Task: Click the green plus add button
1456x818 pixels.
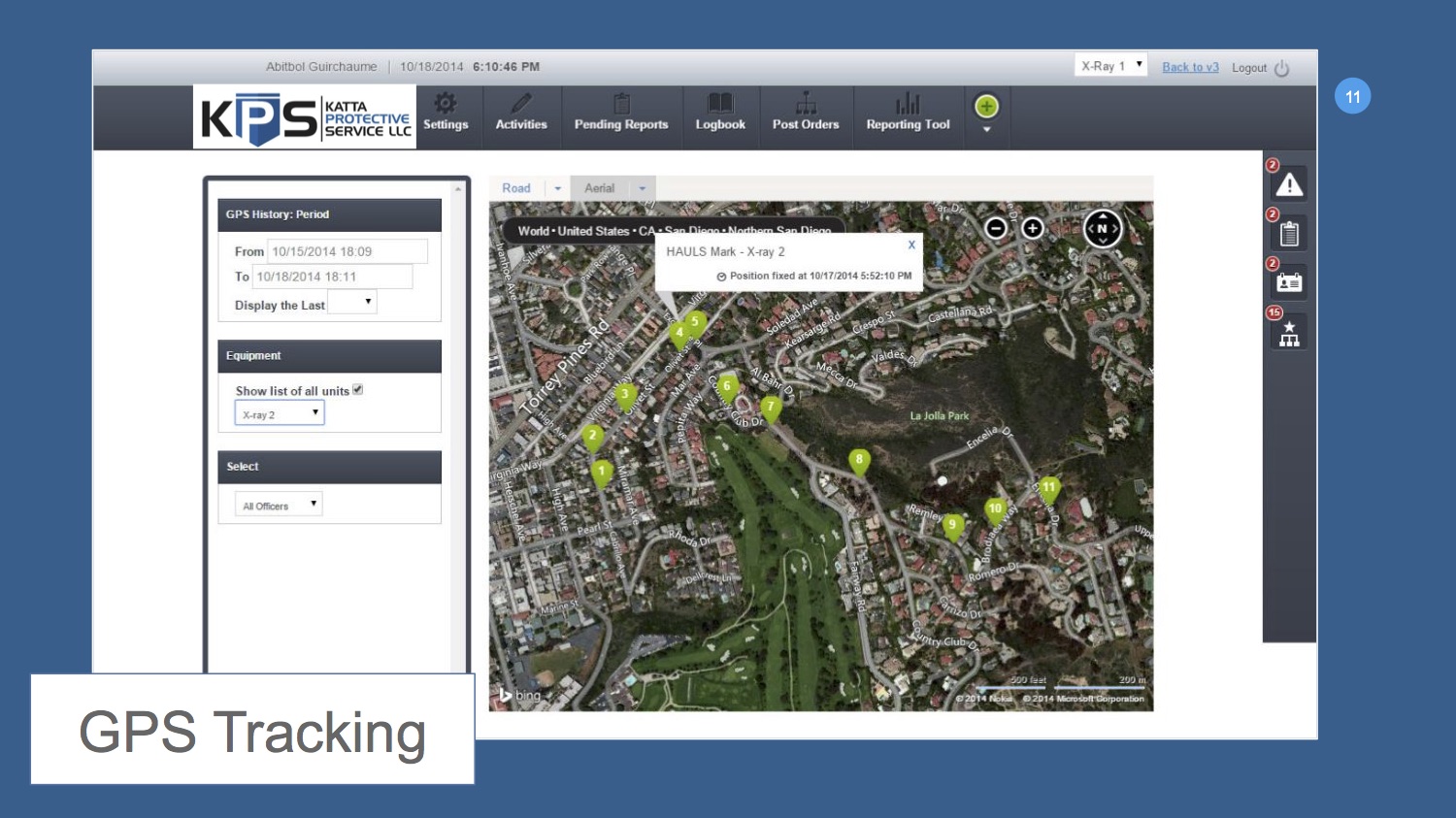Action: 986,106
